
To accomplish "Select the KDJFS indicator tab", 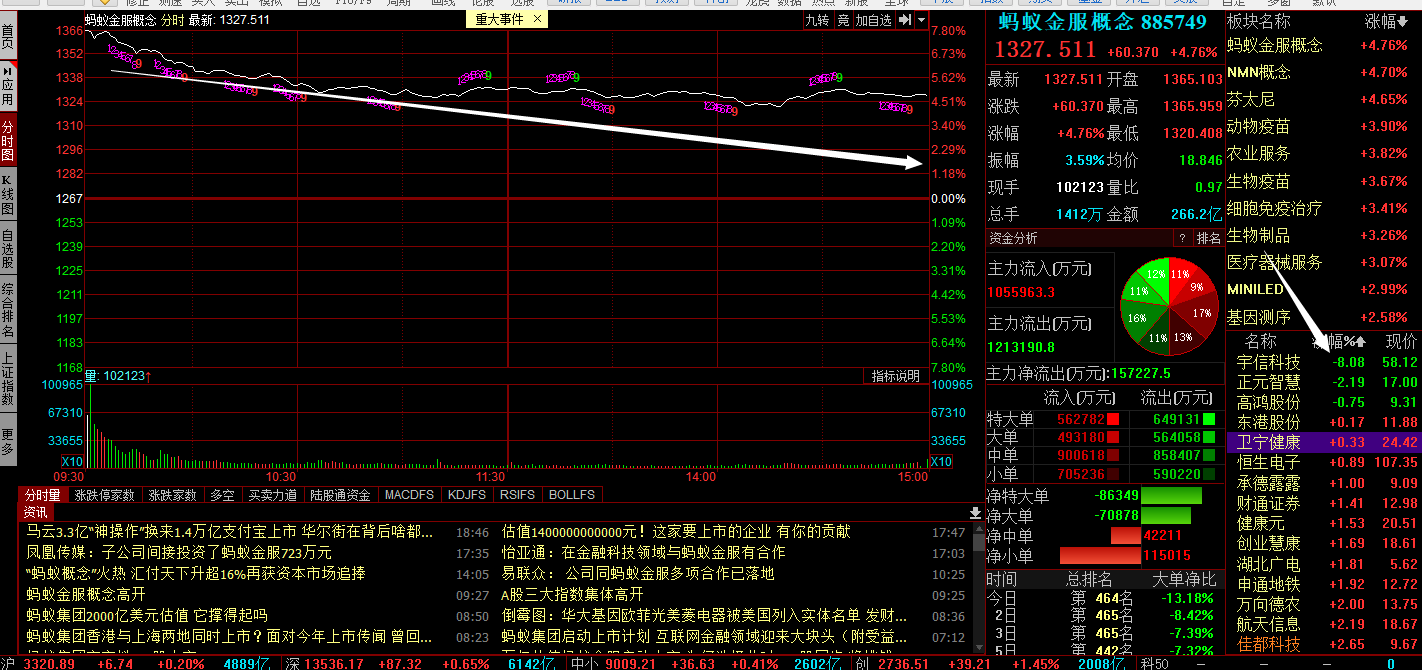I will 467,495.
